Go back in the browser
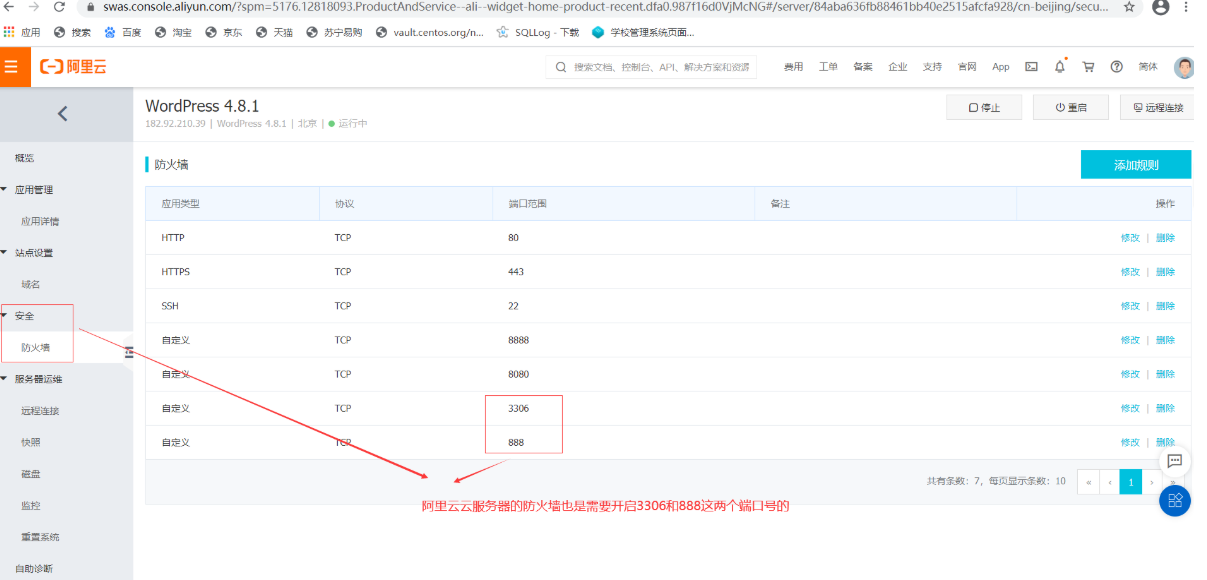Viewport: 1207px width, 580px height. 8,7
